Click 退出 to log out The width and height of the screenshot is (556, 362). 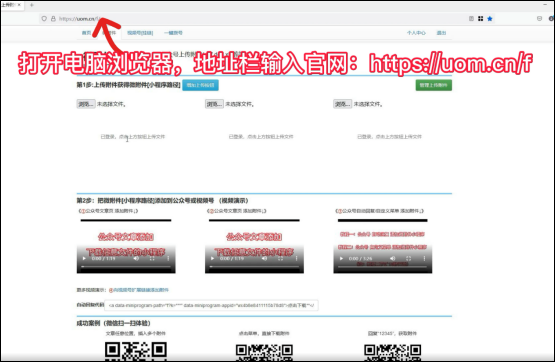441,33
